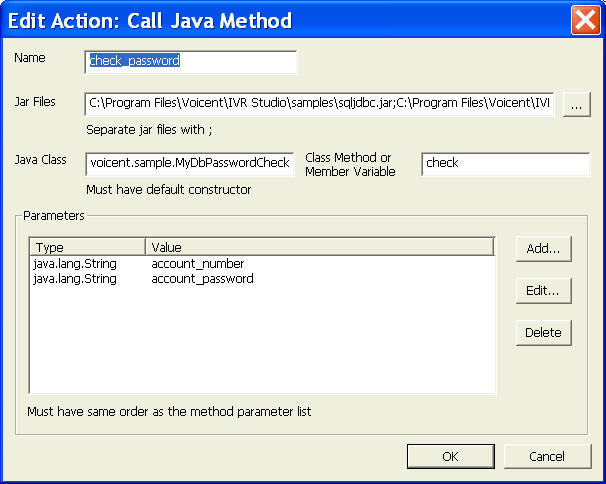Focus the Class Method field containing check

point(505,163)
